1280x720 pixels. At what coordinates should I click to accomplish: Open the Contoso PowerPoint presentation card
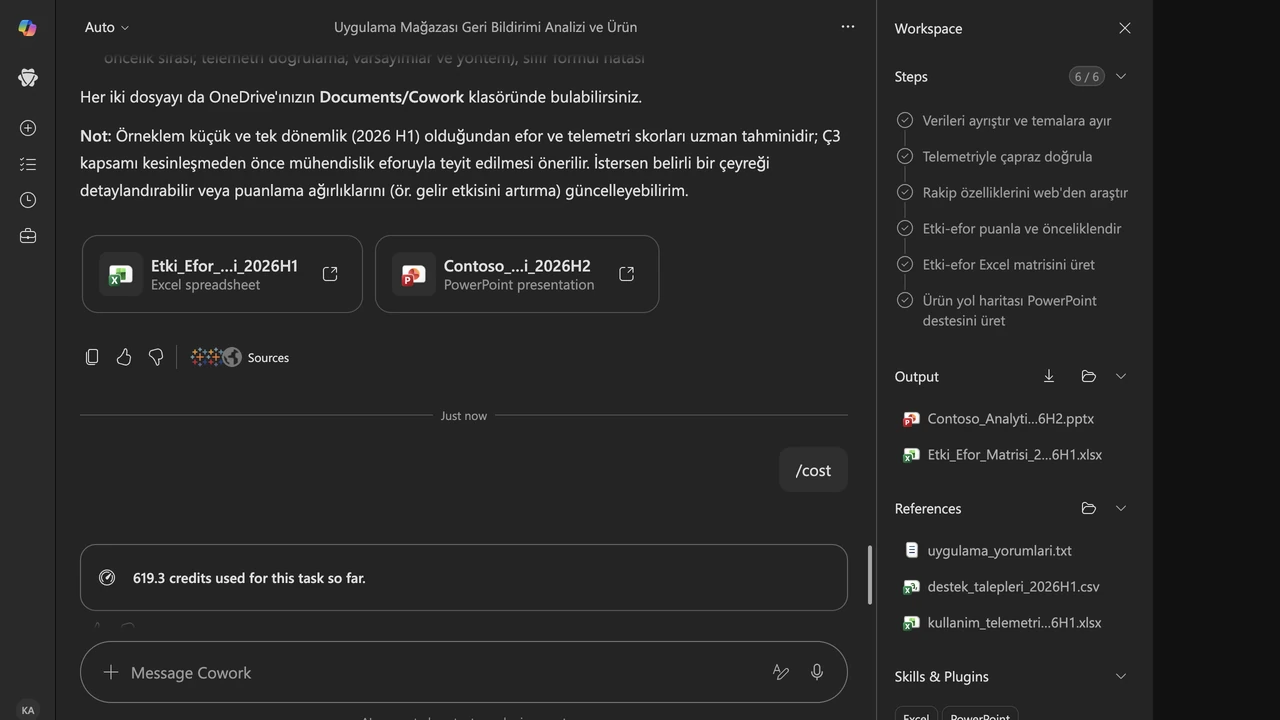pyautogui.click(x=517, y=274)
